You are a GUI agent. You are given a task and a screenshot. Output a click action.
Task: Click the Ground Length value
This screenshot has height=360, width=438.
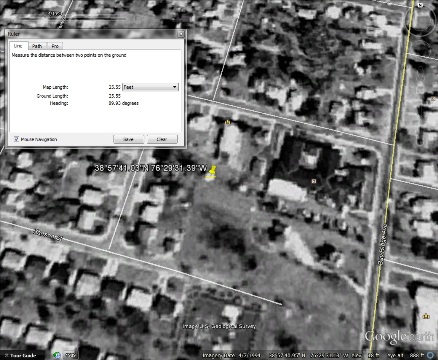point(114,96)
